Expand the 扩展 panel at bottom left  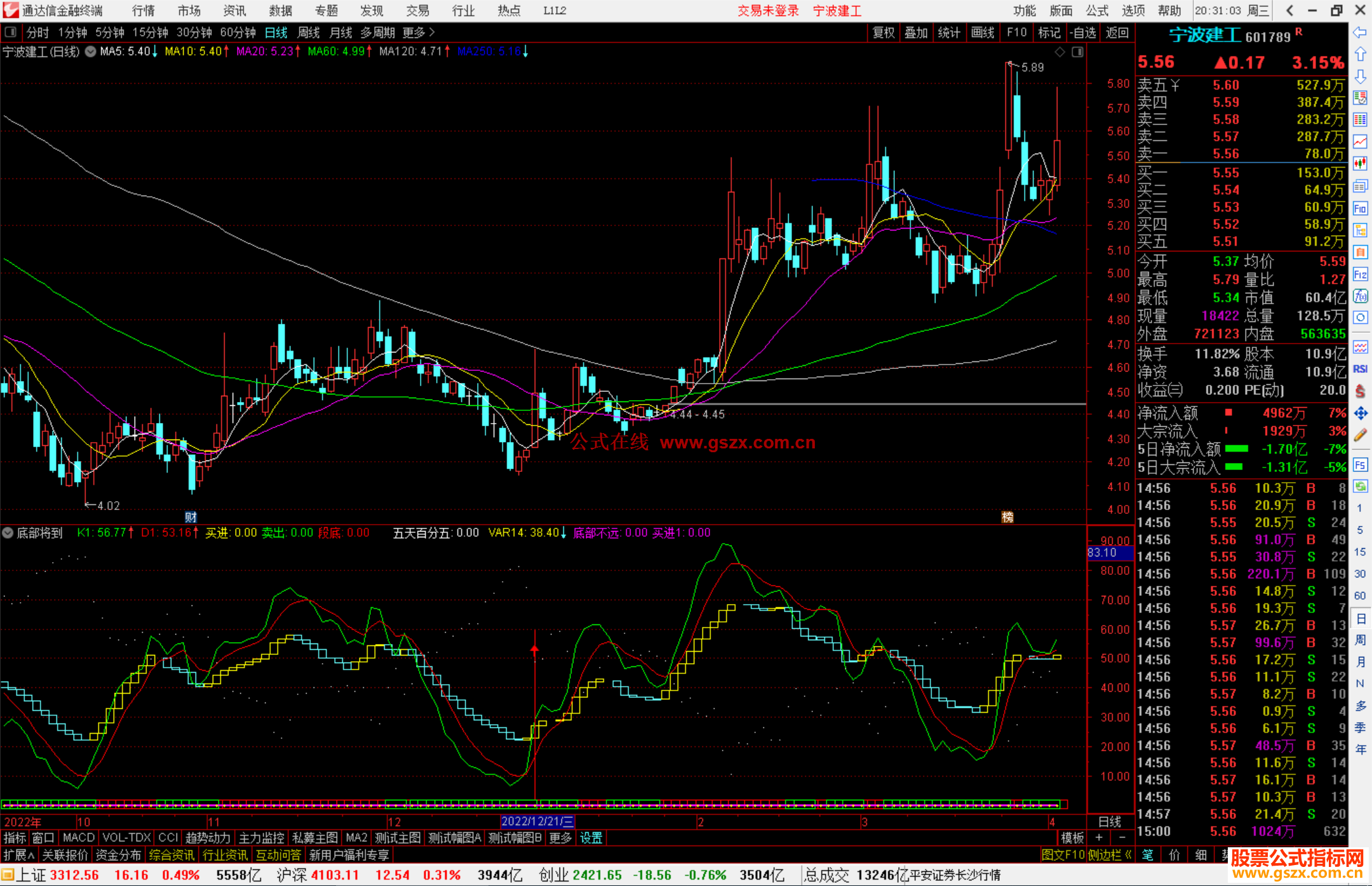19,855
